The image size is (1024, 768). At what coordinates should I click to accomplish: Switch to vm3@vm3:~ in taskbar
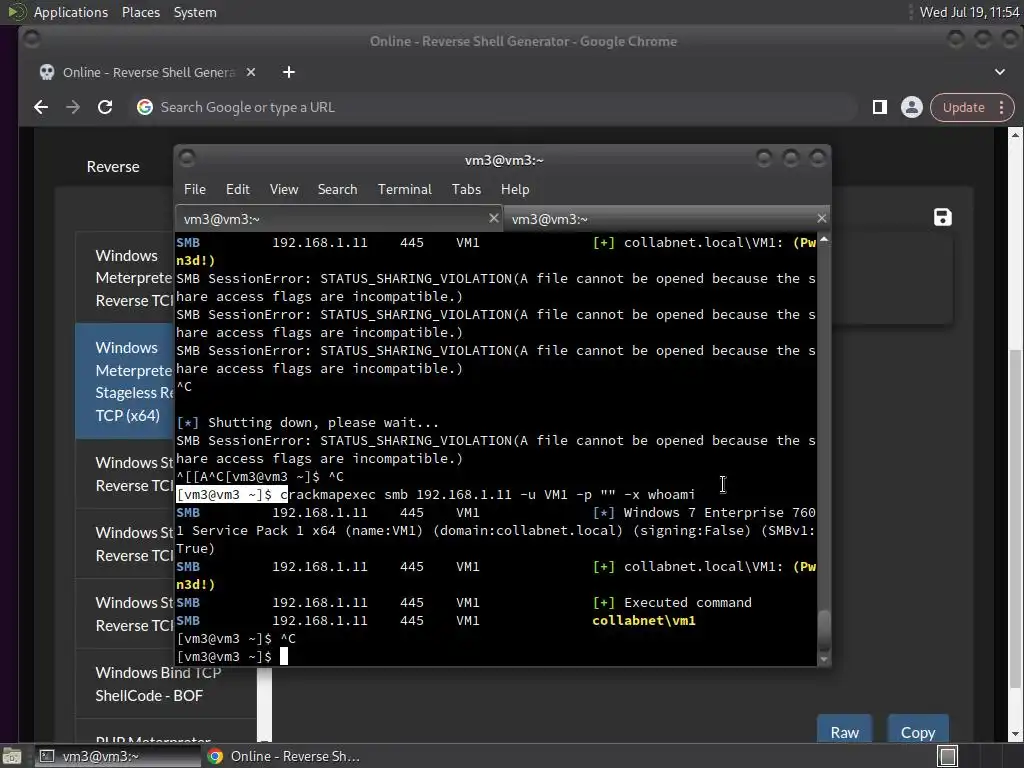pyautogui.click(x=116, y=756)
